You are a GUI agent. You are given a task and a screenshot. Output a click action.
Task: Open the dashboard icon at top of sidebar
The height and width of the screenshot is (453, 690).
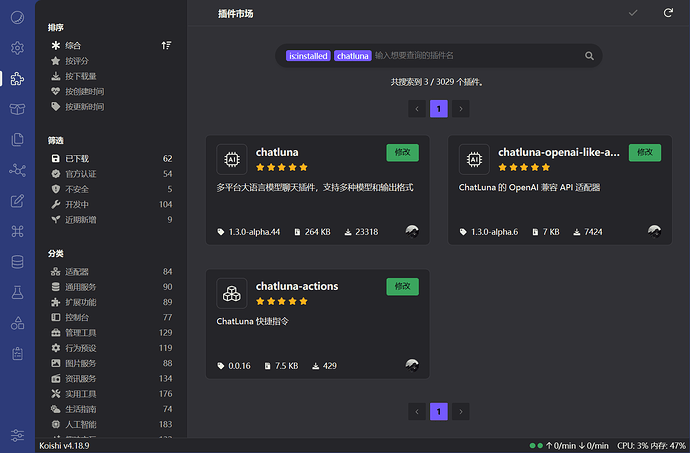[x=17, y=17]
